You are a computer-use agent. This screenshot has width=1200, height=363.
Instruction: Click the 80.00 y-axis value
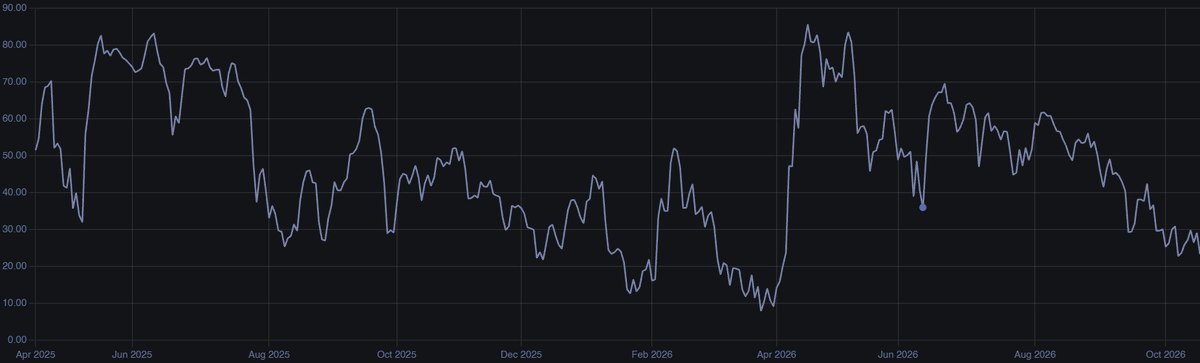click(x=15, y=45)
